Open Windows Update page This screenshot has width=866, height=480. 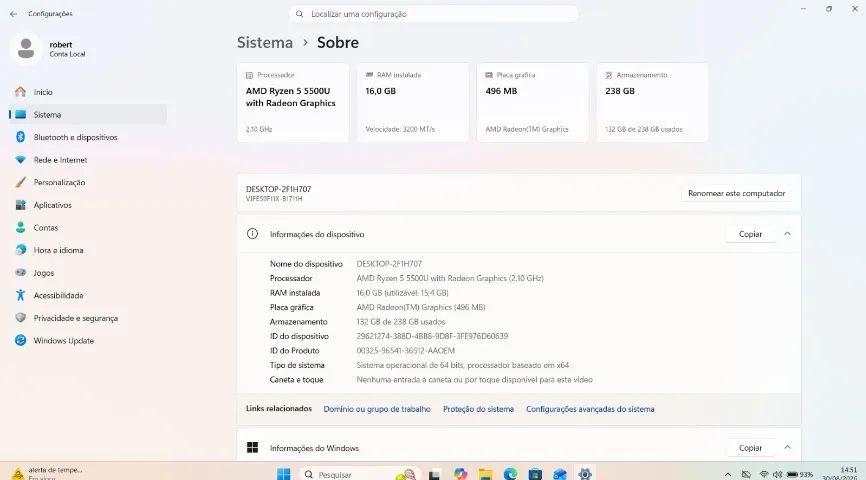coord(88,341)
